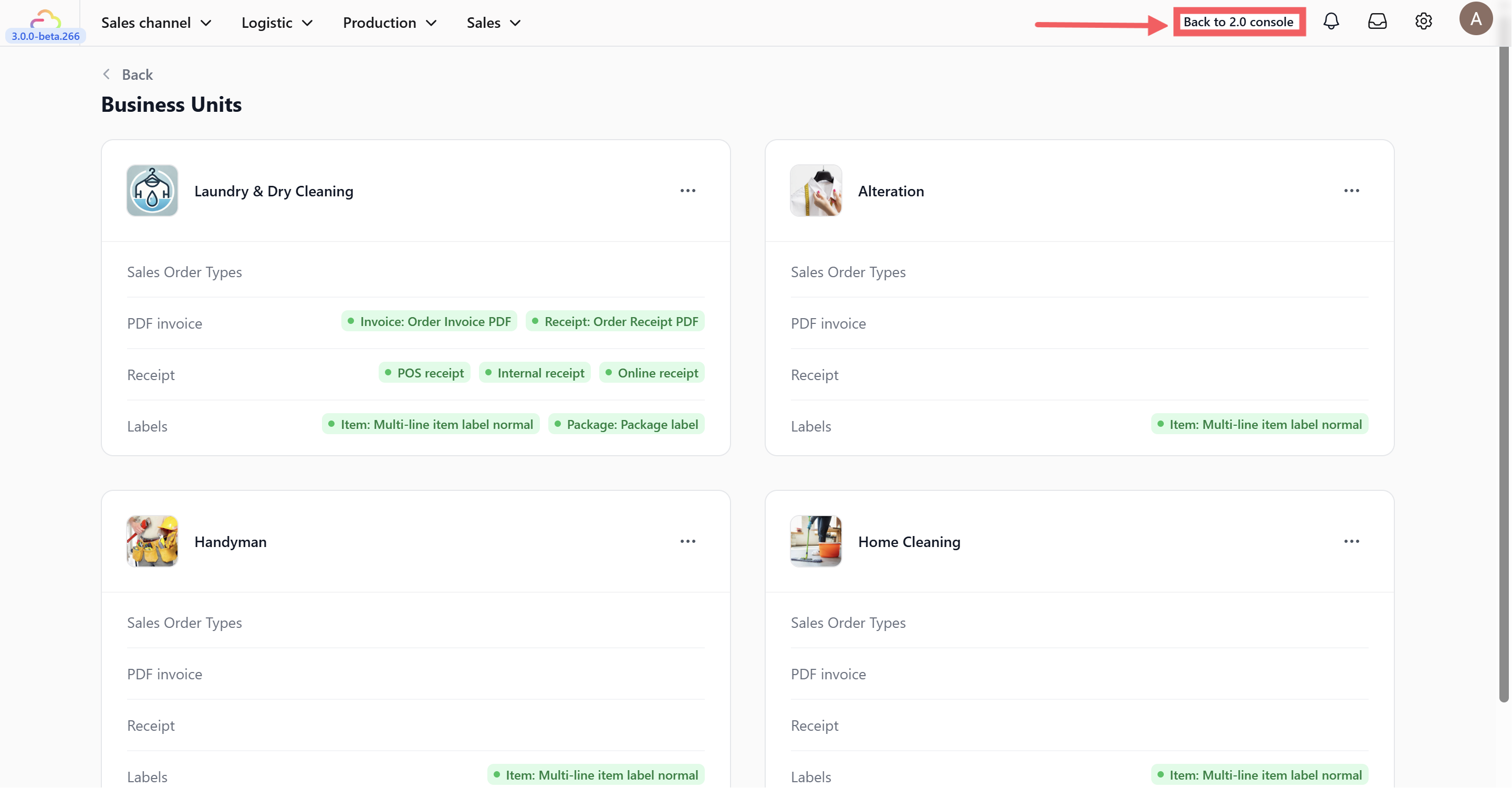Open Handyman card three-dot menu
Image resolution: width=1512 pixels, height=788 pixels.
click(687, 541)
